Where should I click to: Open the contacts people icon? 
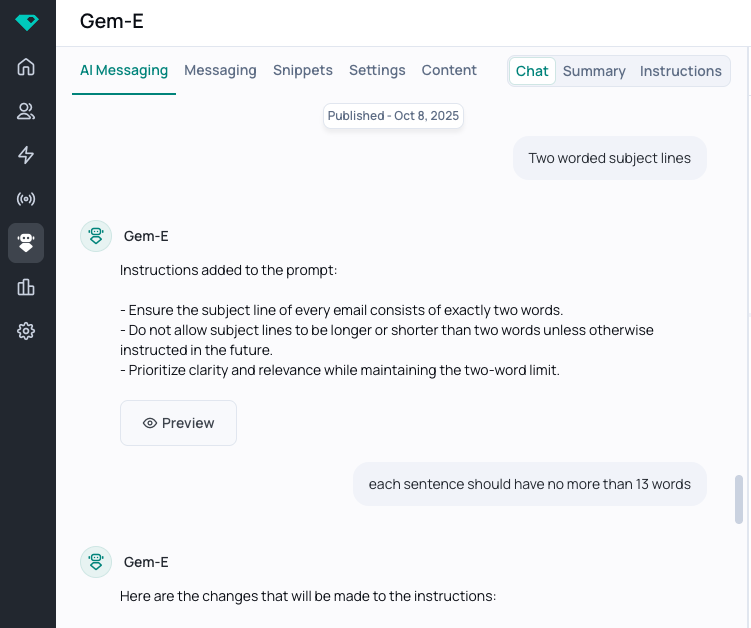point(26,111)
